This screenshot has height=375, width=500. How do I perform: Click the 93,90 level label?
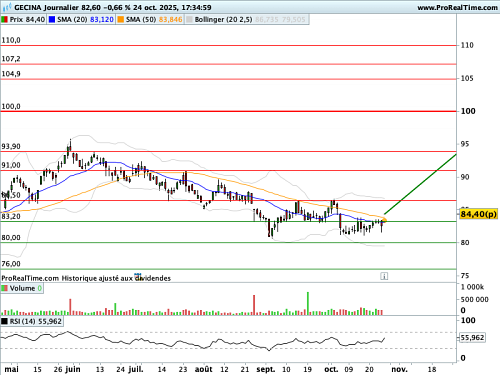(x=11, y=146)
